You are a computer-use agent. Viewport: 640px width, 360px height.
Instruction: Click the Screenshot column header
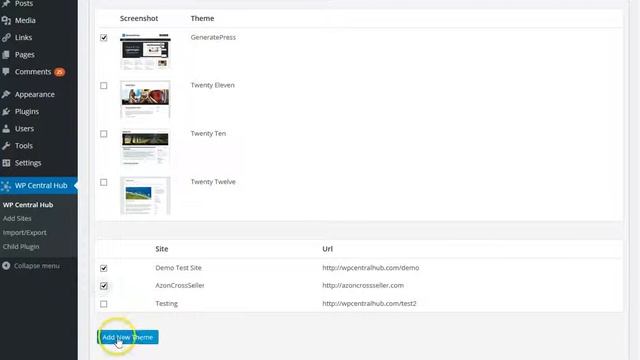coord(139,18)
